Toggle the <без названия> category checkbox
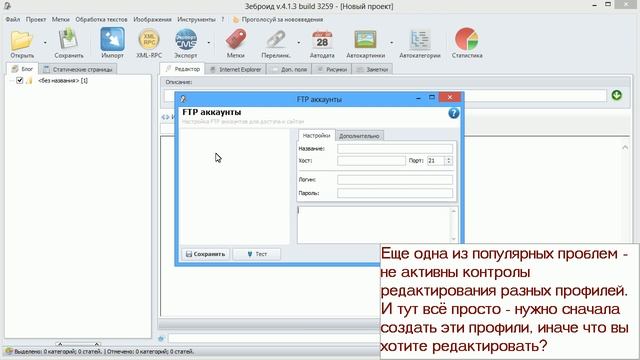Image resolution: width=640 pixels, height=360 pixels. point(19,80)
